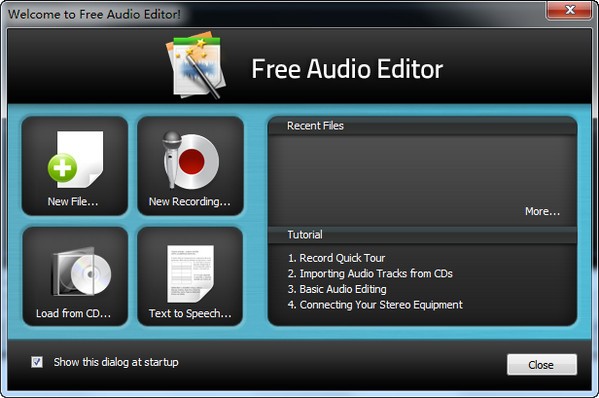Screen dimensions: 599x398
Task: Click the Free Audio Editor logo icon
Action: (x=196, y=65)
